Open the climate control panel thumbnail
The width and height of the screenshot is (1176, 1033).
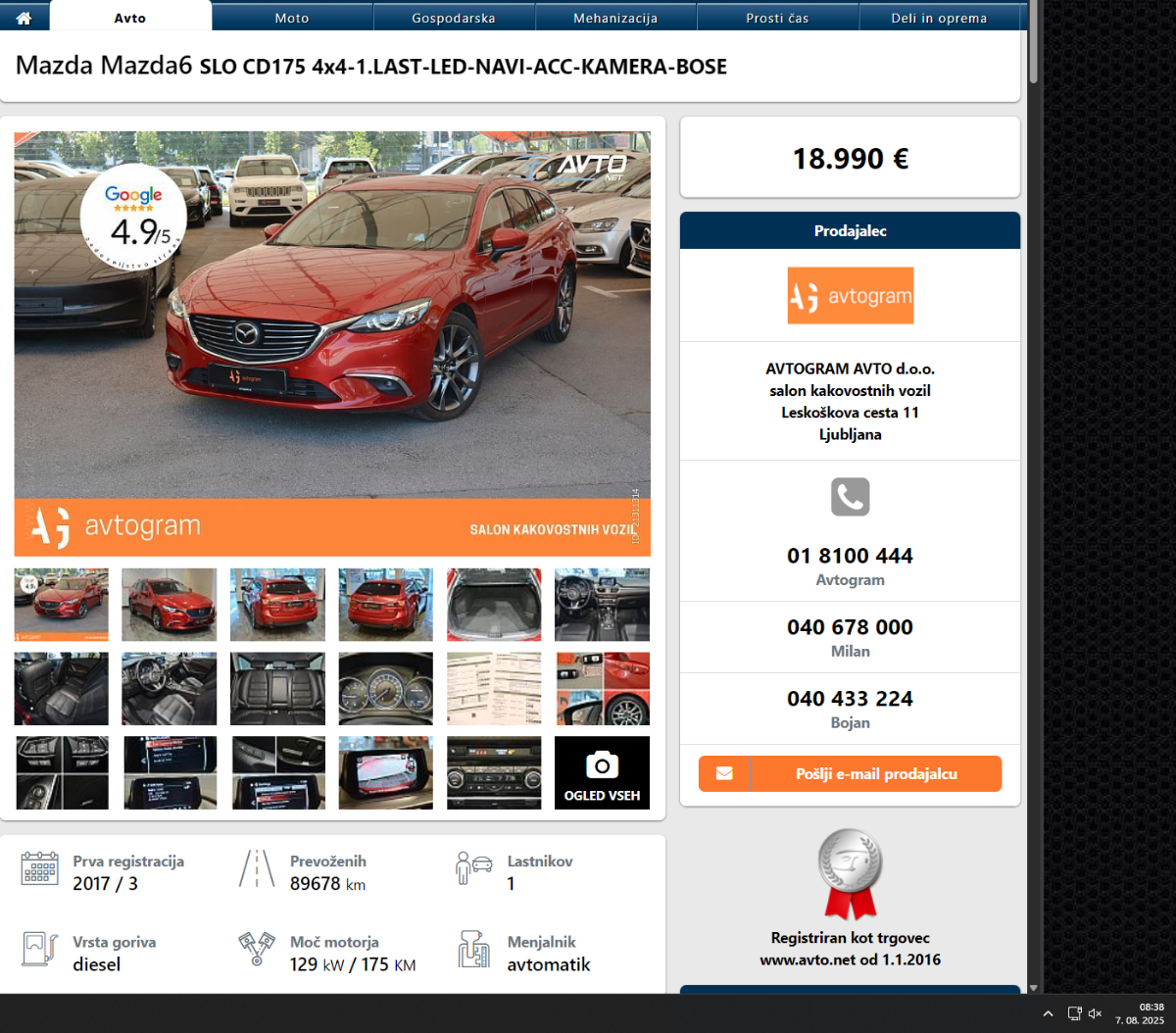(x=494, y=772)
